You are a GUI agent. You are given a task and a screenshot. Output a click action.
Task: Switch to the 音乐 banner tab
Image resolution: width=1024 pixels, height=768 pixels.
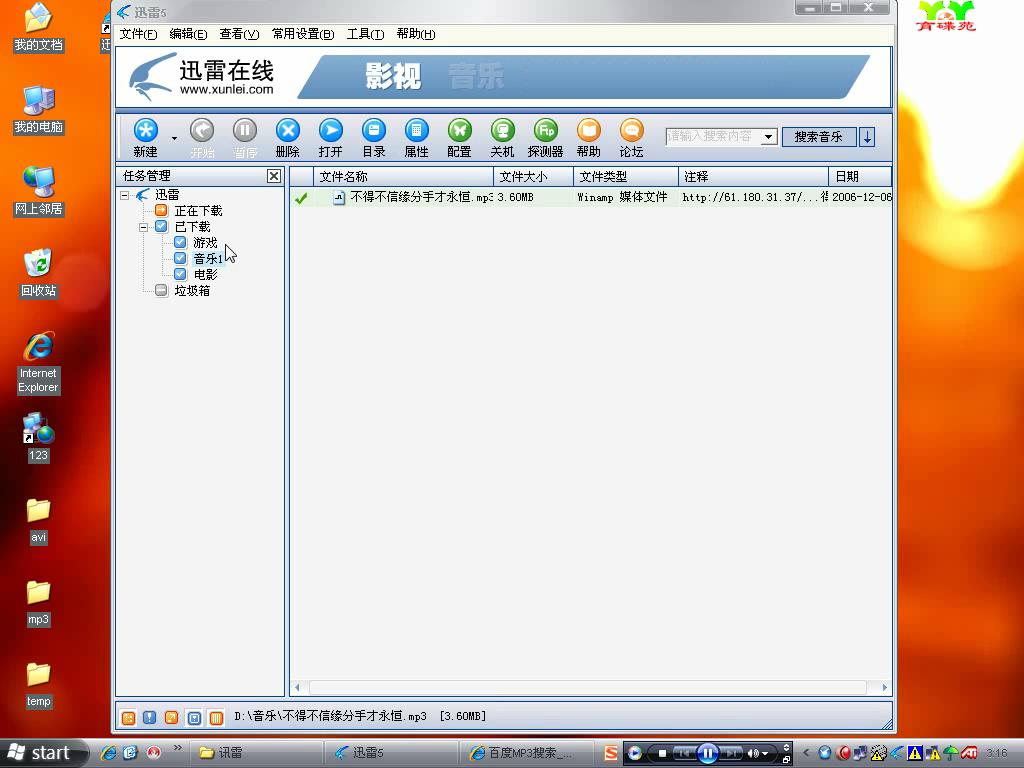click(x=476, y=76)
